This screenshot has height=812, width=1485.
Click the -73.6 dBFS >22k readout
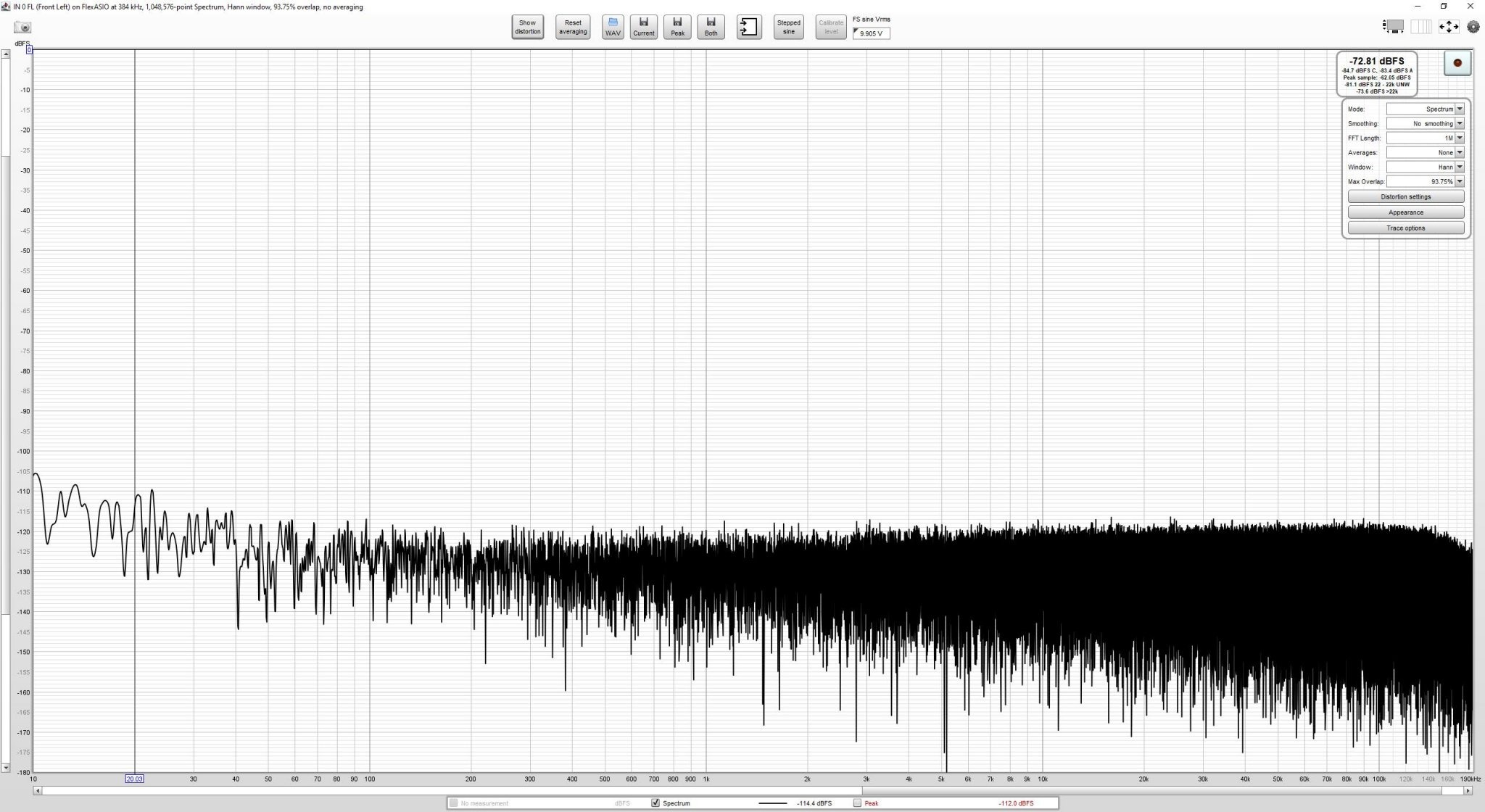[1376, 91]
